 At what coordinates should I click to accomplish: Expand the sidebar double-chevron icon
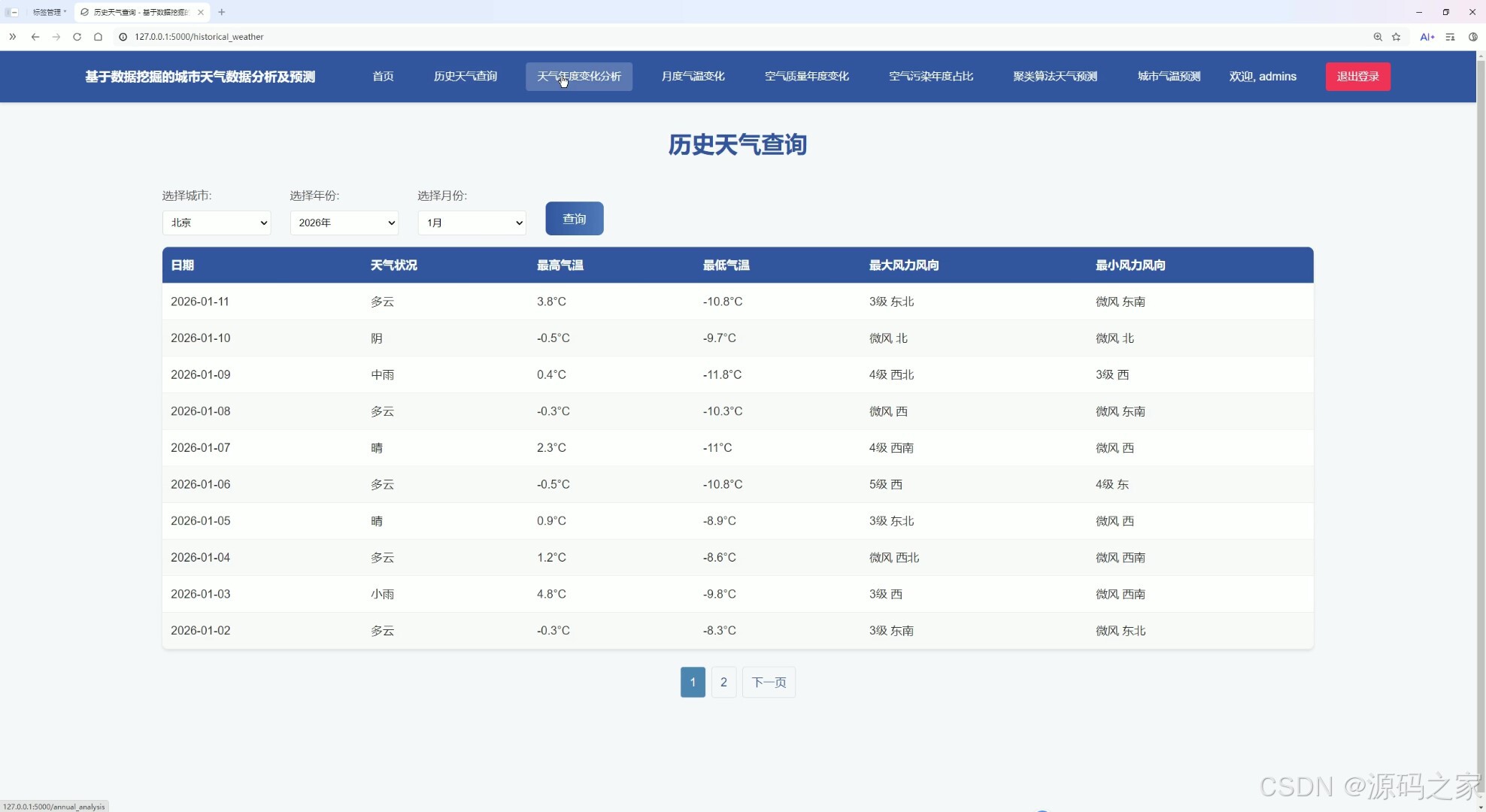(12, 37)
